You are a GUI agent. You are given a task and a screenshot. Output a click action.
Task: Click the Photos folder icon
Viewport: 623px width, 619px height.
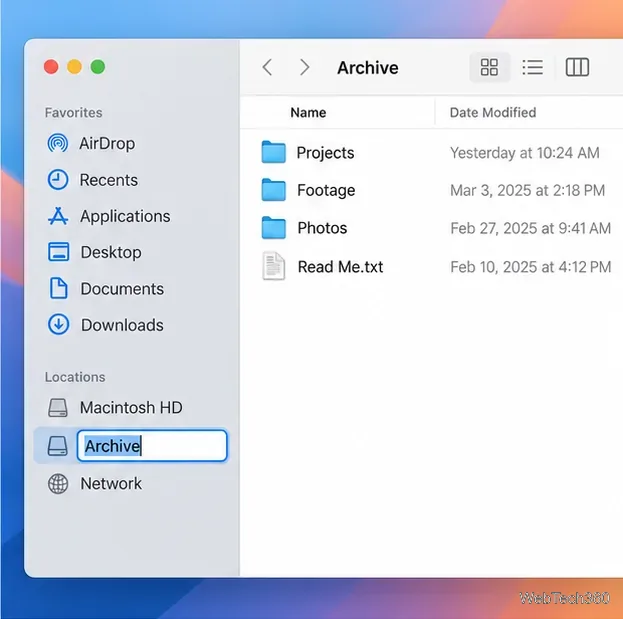273,227
